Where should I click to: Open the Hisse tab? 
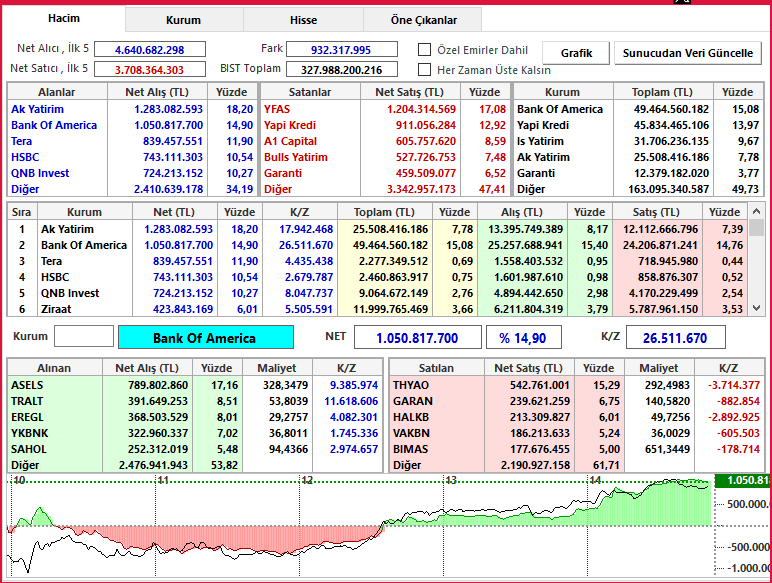(303, 20)
